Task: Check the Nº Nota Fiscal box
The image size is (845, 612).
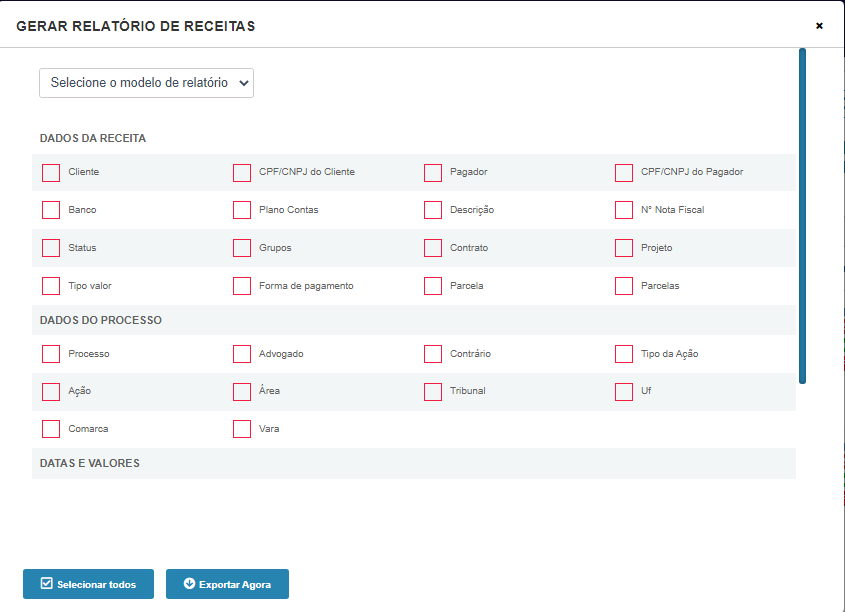Action: 624,210
